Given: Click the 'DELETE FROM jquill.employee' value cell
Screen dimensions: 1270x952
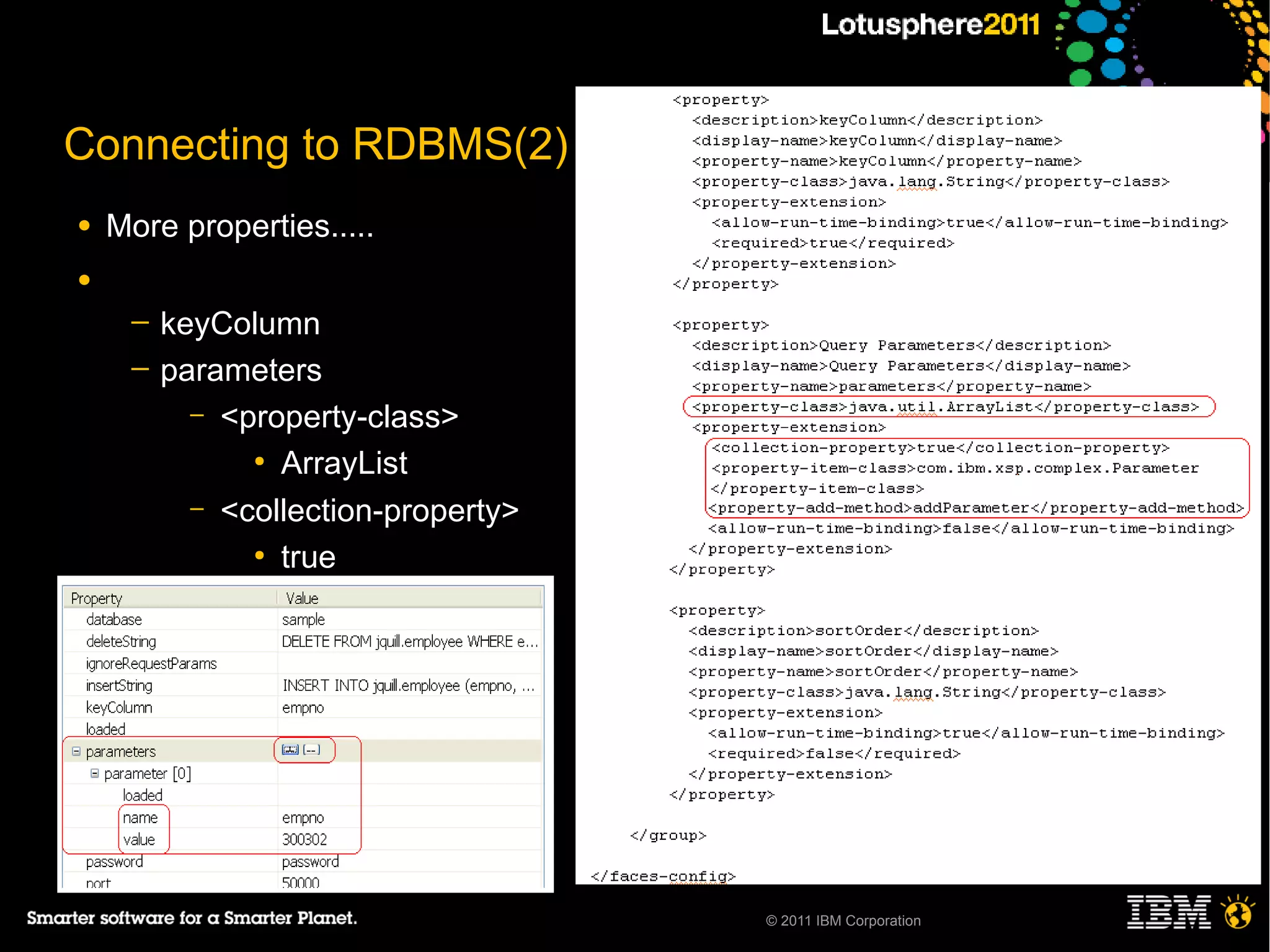Looking at the screenshot, I should point(410,641).
